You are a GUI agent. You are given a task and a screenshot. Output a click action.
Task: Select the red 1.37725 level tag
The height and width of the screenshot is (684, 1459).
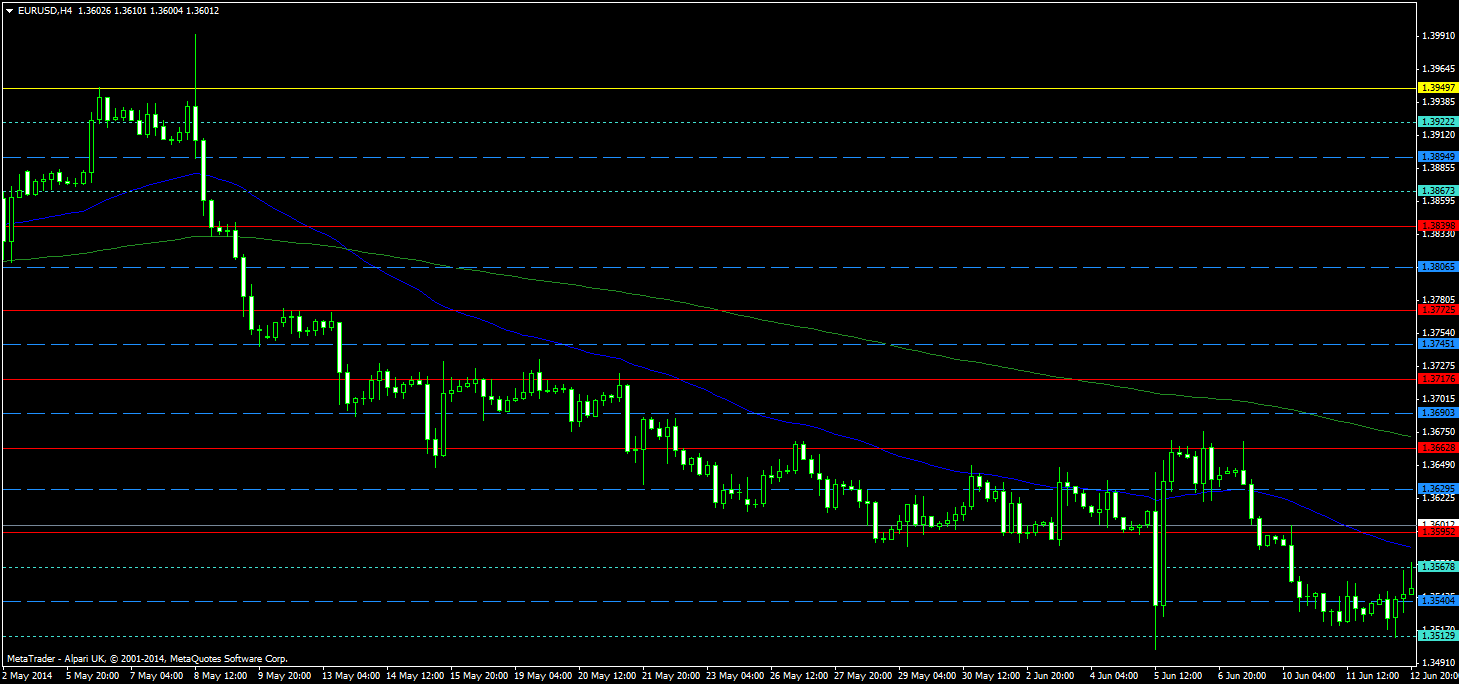(x=1438, y=310)
